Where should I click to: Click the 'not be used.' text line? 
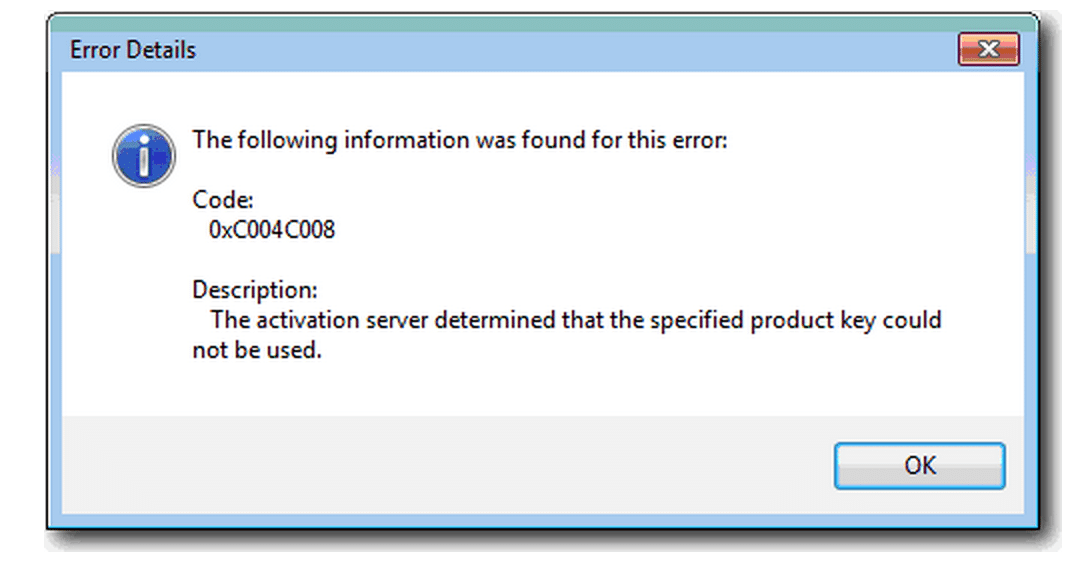click(257, 350)
